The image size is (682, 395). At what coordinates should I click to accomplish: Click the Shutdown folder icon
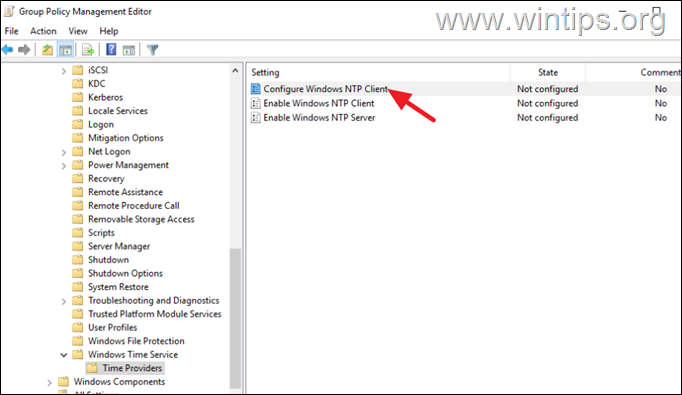(x=77, y=260)
